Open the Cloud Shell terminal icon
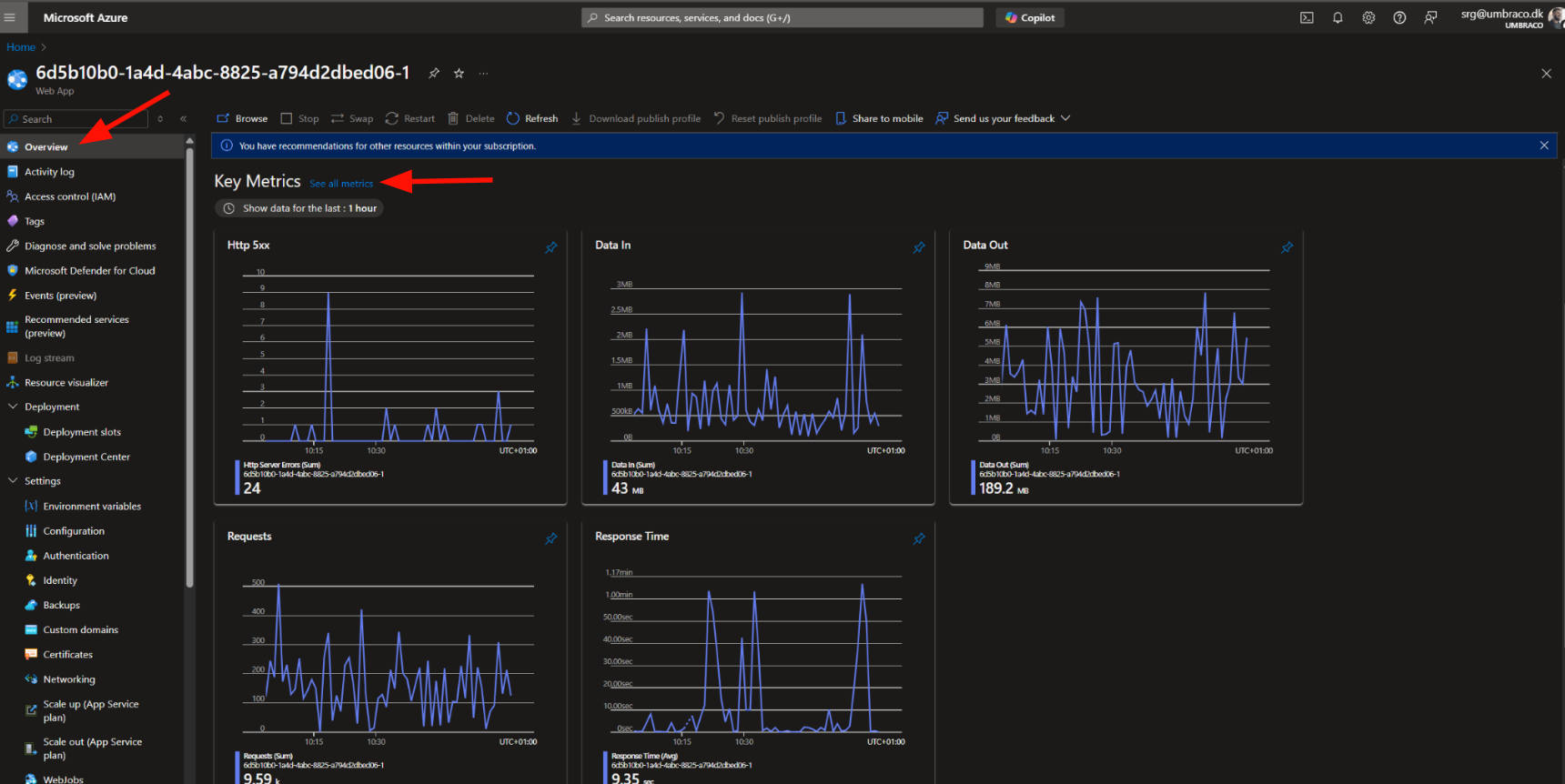This screenshot has width=1565, height=784. (1307, 18)
